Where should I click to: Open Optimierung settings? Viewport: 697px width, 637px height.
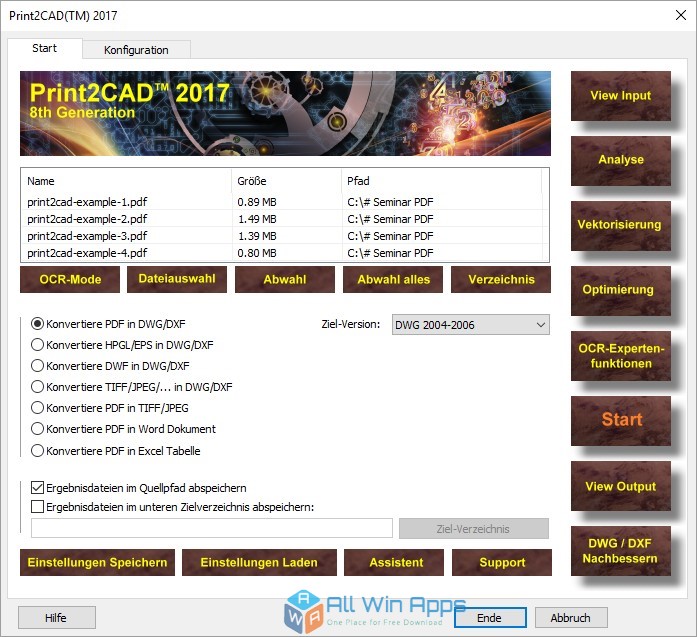click(x=621, y=290)
